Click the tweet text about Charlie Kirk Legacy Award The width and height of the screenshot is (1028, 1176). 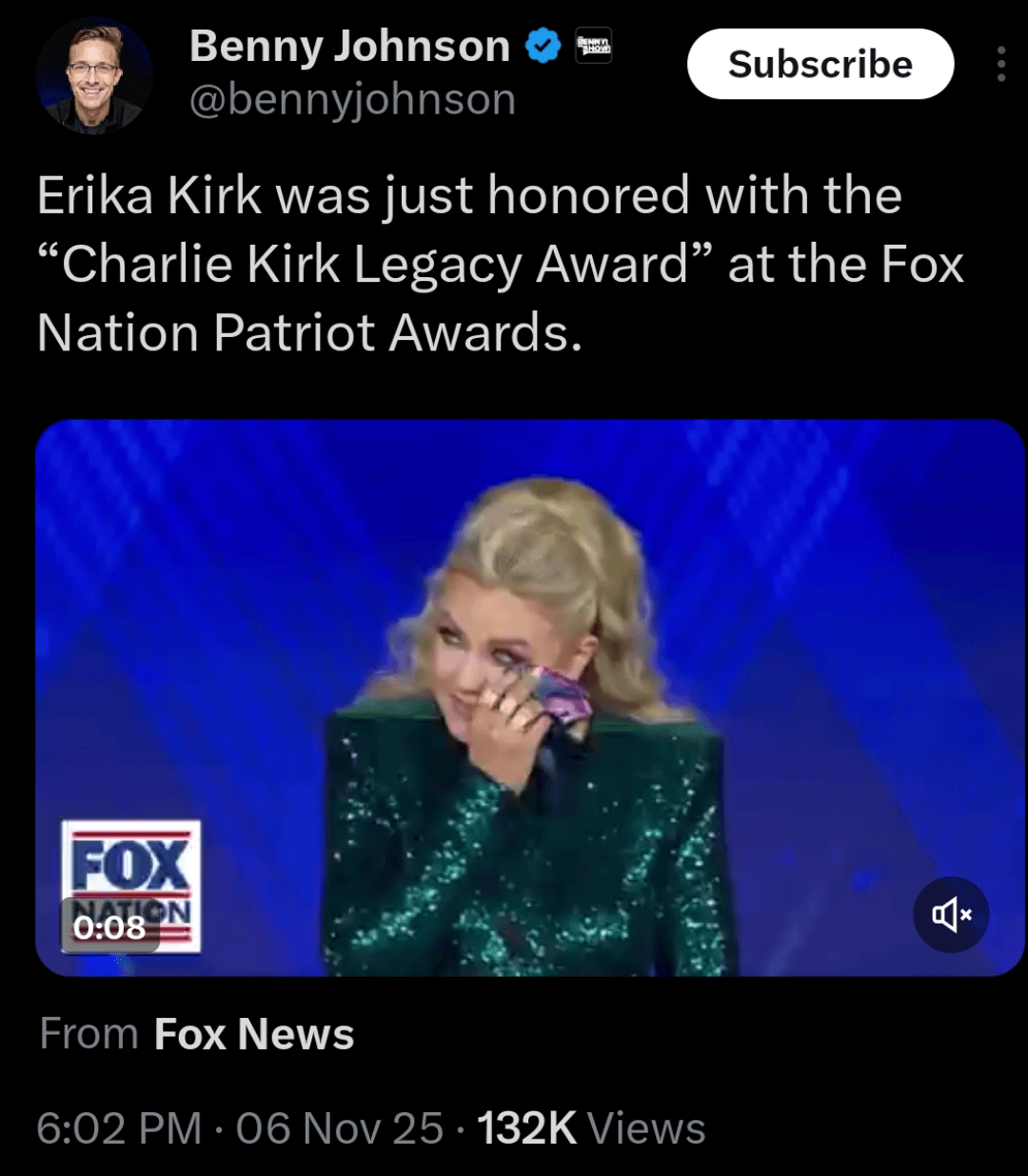click(x=501, y=264)
